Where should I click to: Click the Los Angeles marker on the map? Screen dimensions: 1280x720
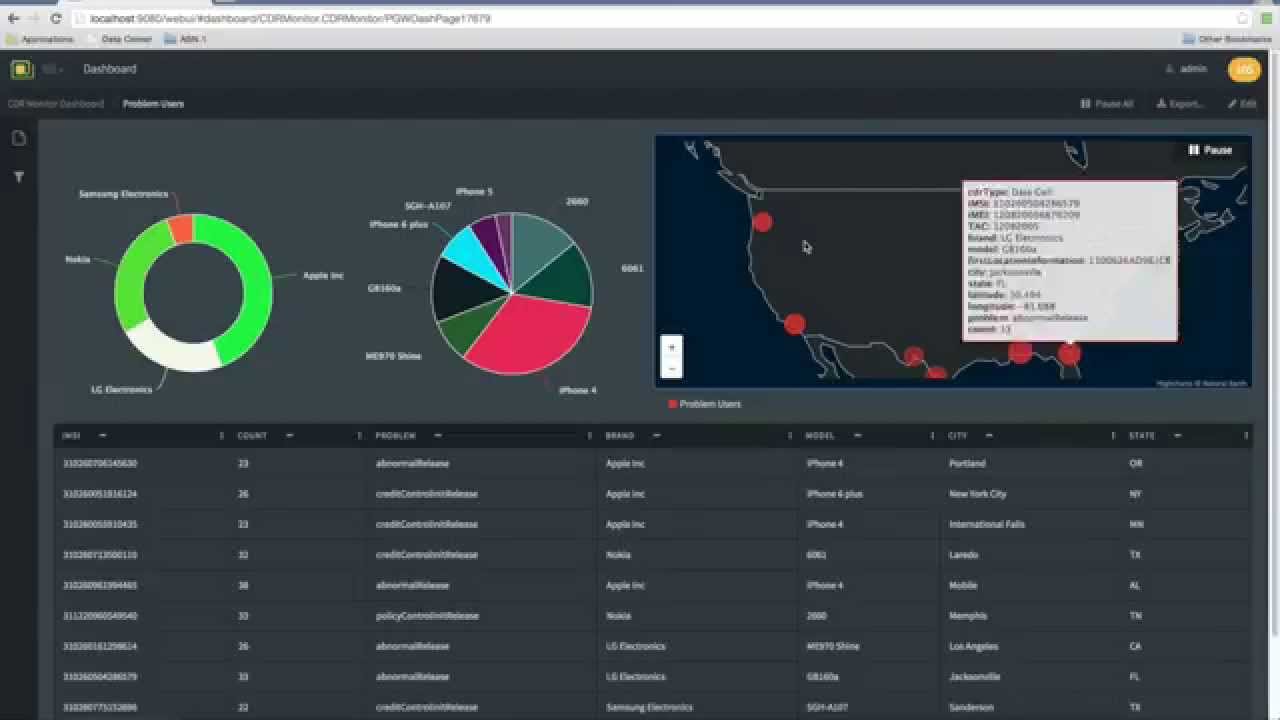(794, 324)
